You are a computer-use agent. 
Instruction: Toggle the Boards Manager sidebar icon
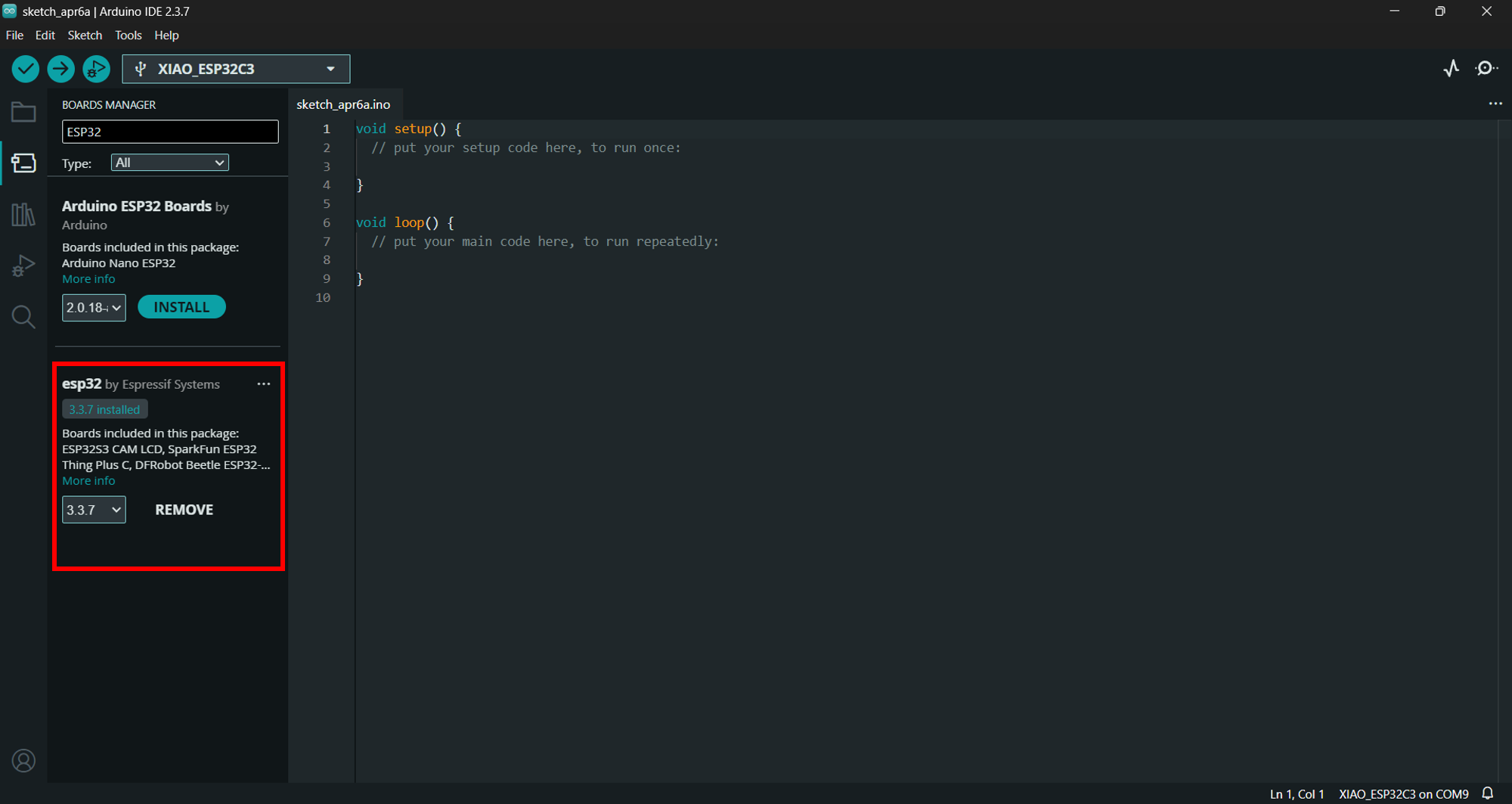(x=23, y=163)
